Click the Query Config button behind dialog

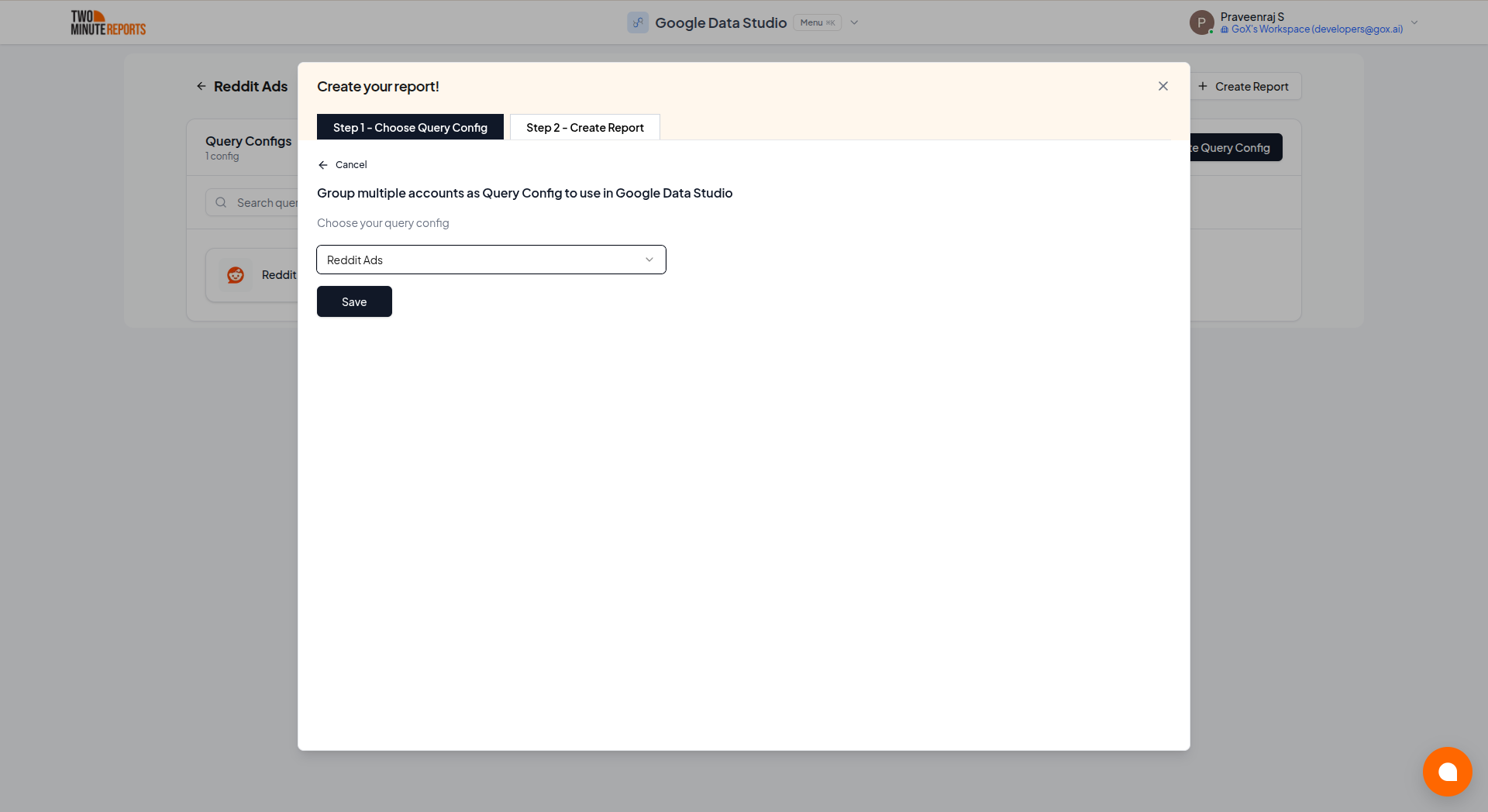coord(1236,147)
